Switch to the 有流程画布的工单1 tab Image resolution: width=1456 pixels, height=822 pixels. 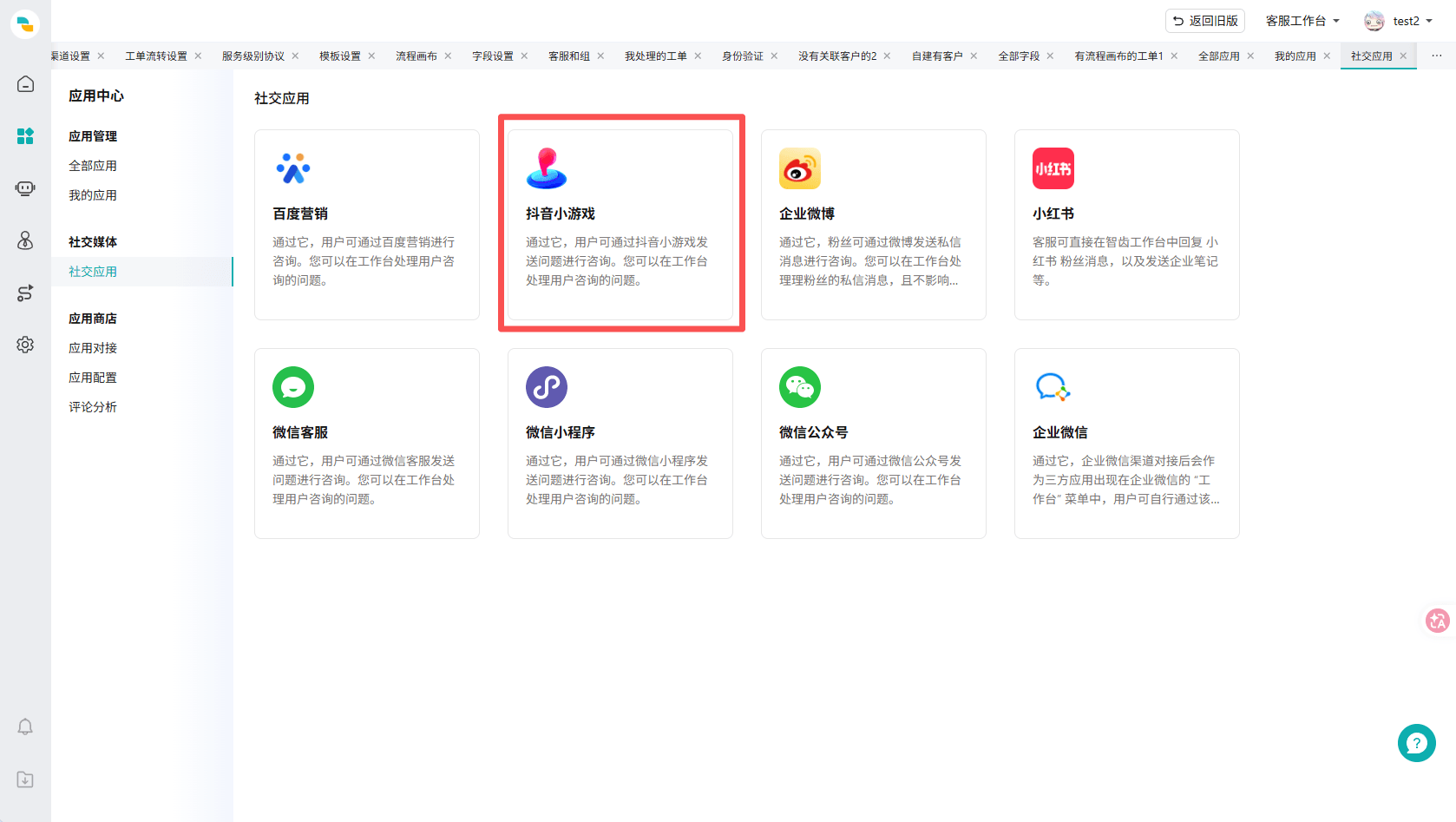coord(1119,56)
